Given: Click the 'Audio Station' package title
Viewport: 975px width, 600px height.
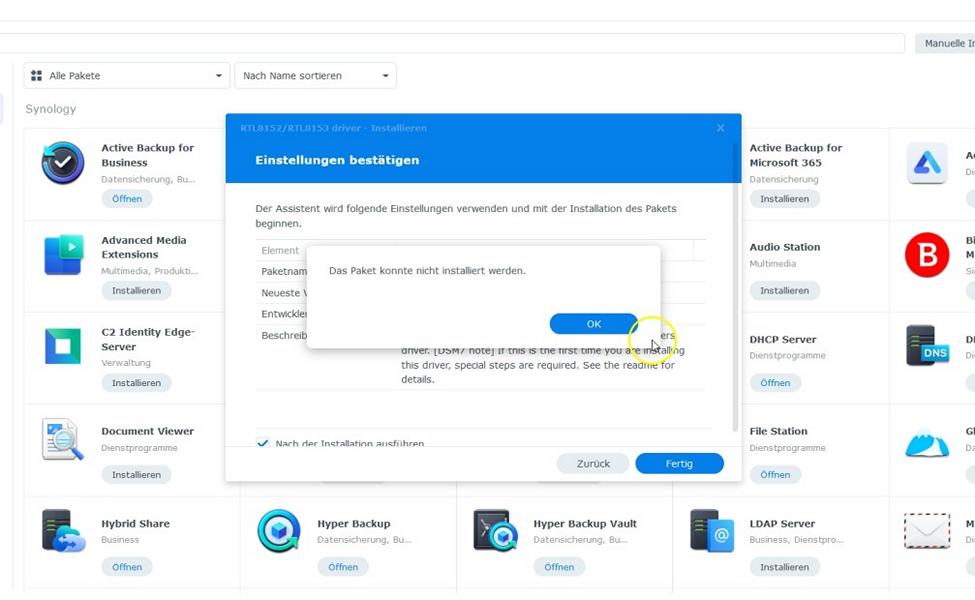Looking at the screenshot, I should tap(785, 247).
